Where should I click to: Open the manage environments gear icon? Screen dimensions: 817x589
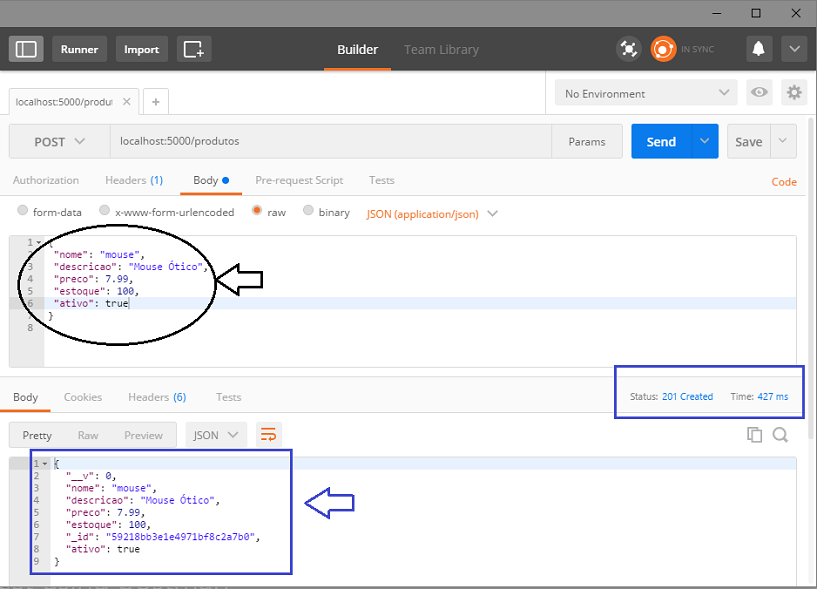(x=794, y=93)
